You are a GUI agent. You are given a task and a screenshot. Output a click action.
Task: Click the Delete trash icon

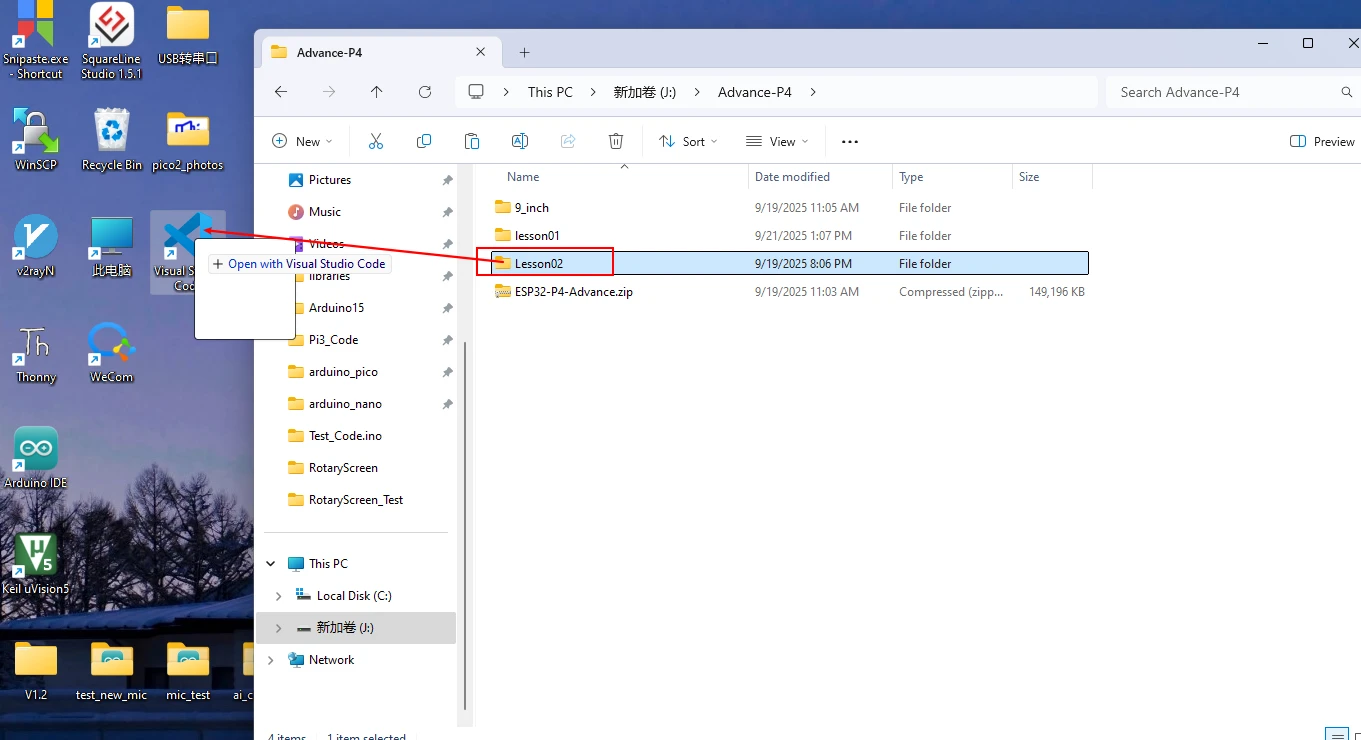pos(616,142)
